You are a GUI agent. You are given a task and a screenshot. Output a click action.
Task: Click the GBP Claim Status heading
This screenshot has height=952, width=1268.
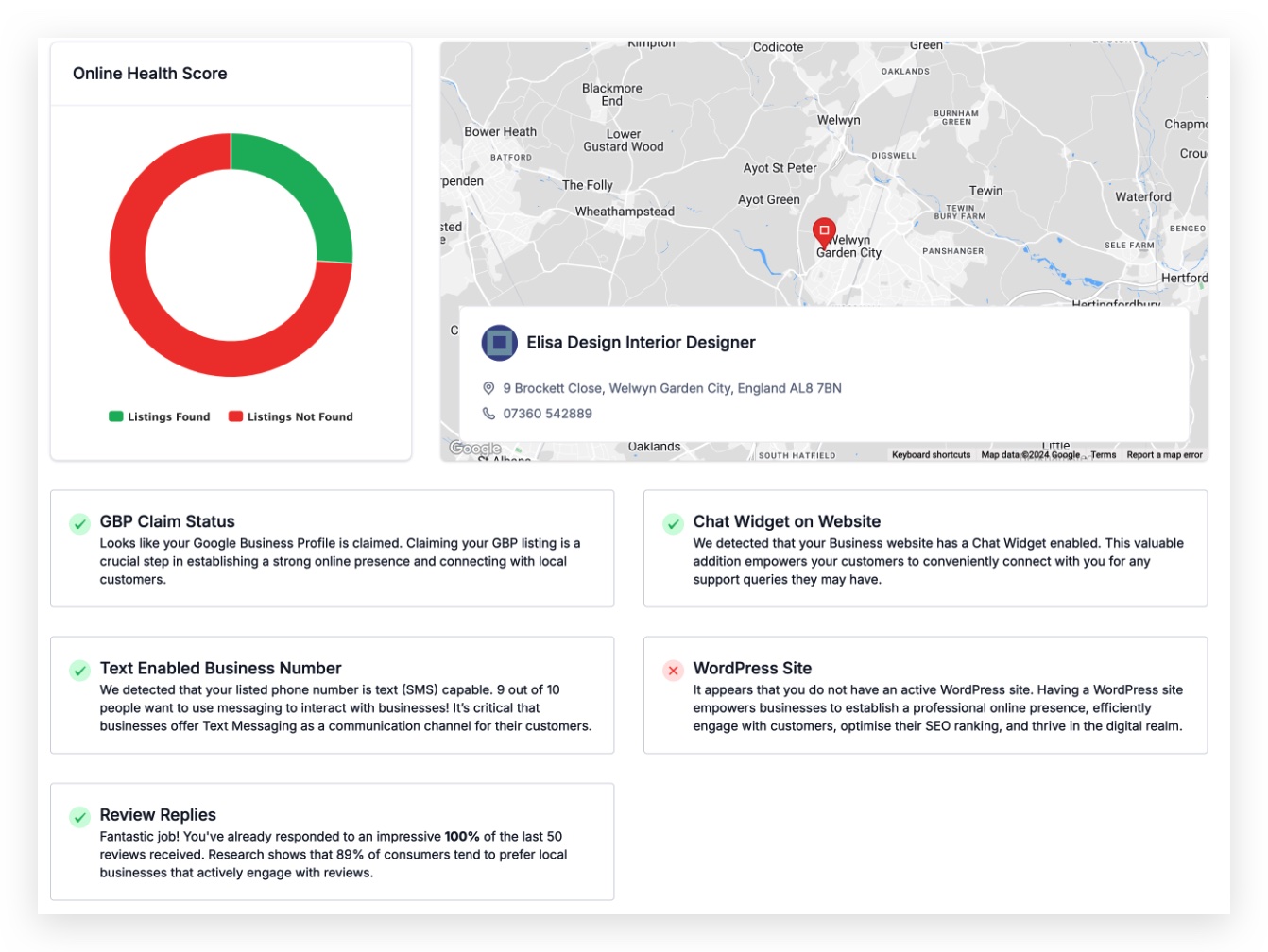[167, 521]
